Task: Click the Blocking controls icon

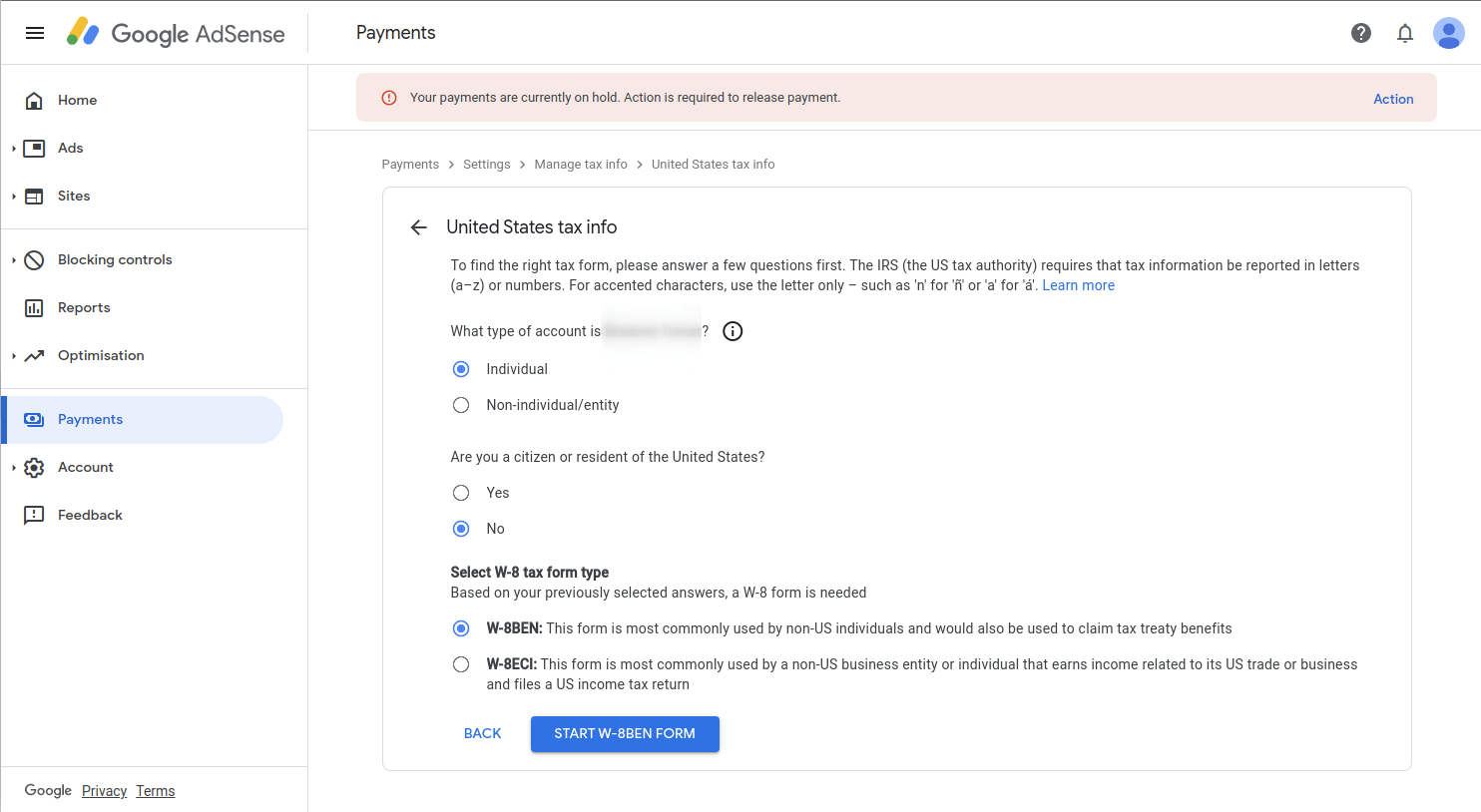Action: click(34, 259)
